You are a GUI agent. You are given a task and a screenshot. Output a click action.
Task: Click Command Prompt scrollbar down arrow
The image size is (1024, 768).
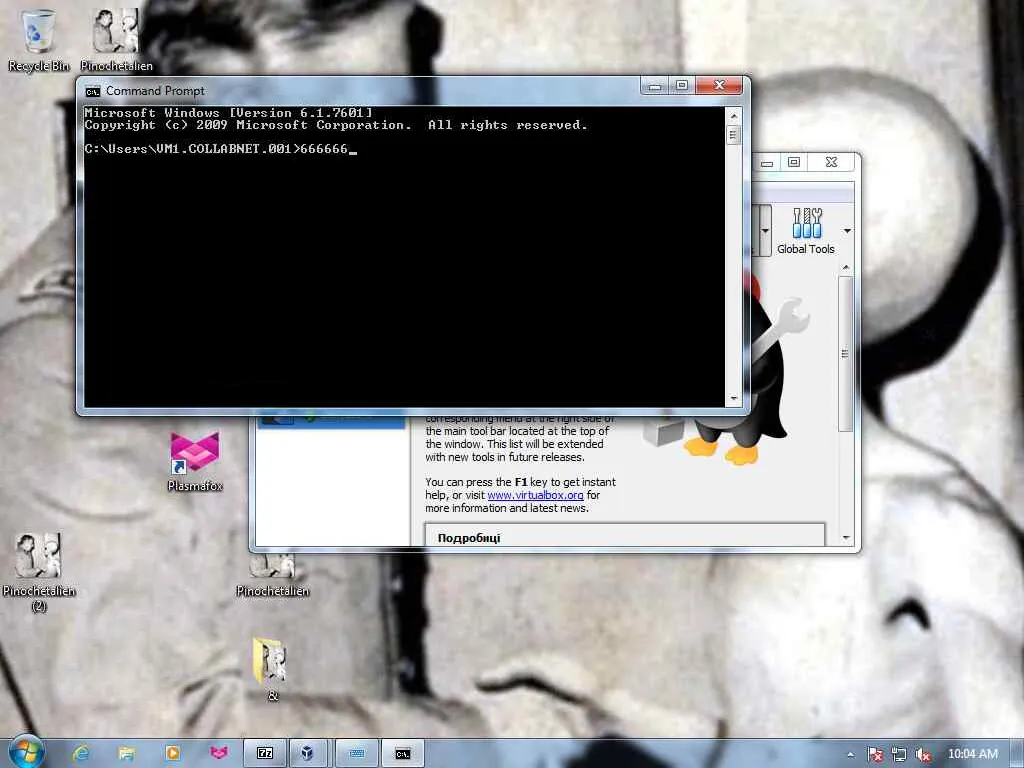(733, 398)
